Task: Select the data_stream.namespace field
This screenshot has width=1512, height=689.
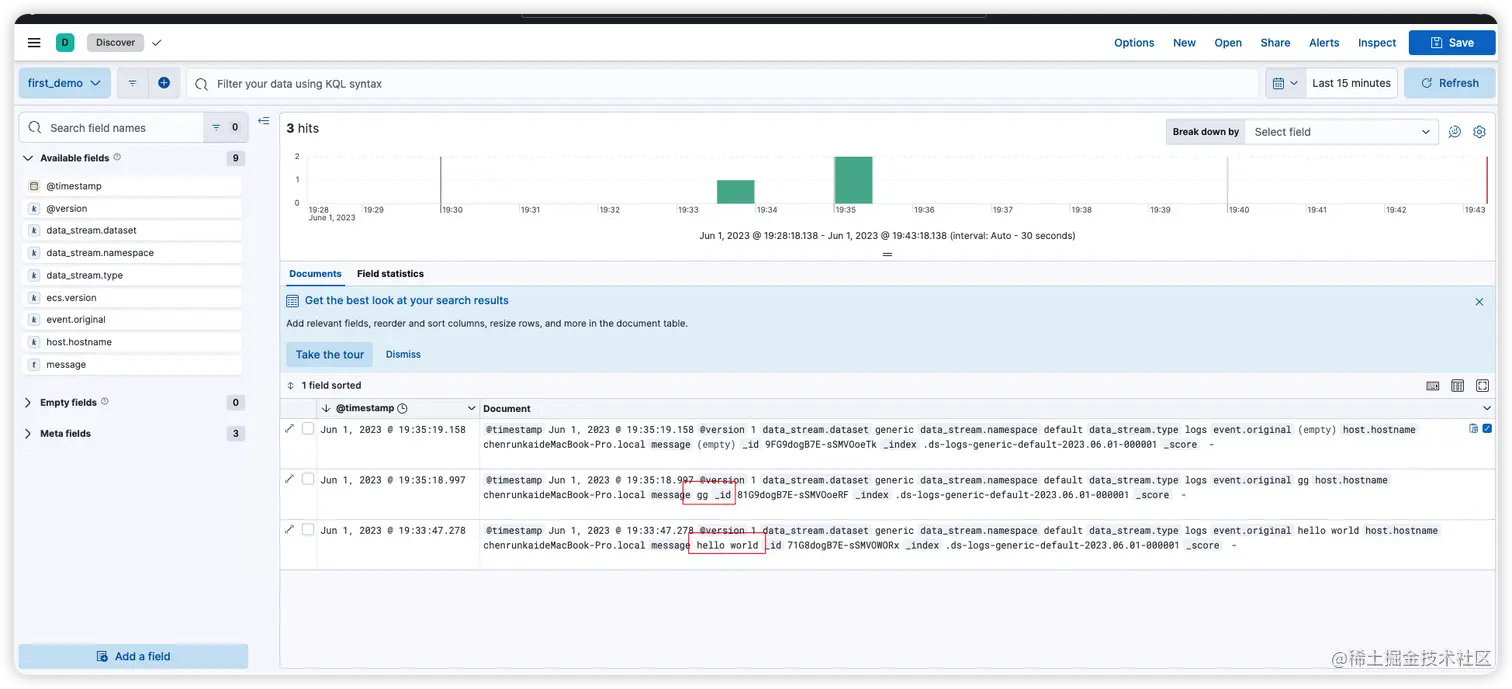Action: 132,253
